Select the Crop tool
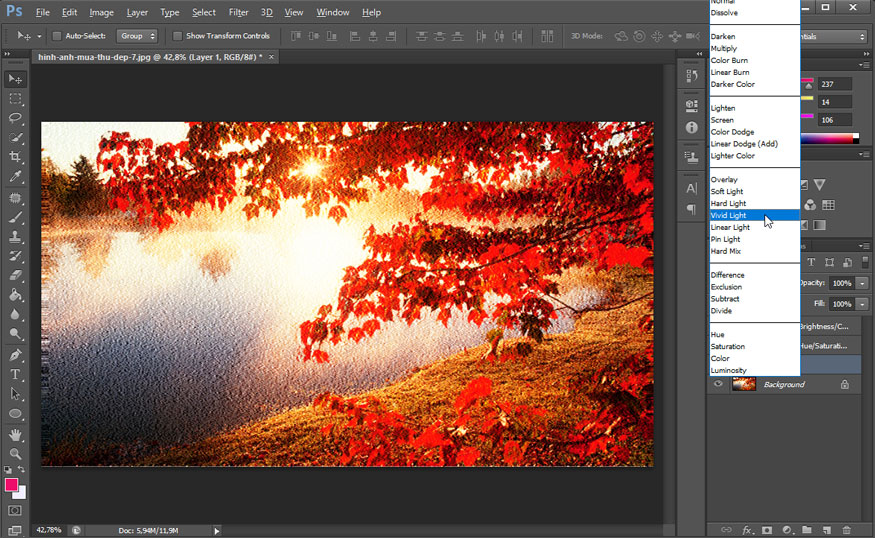The width and height of the screenshot is (875, 538). click(15, 157)
